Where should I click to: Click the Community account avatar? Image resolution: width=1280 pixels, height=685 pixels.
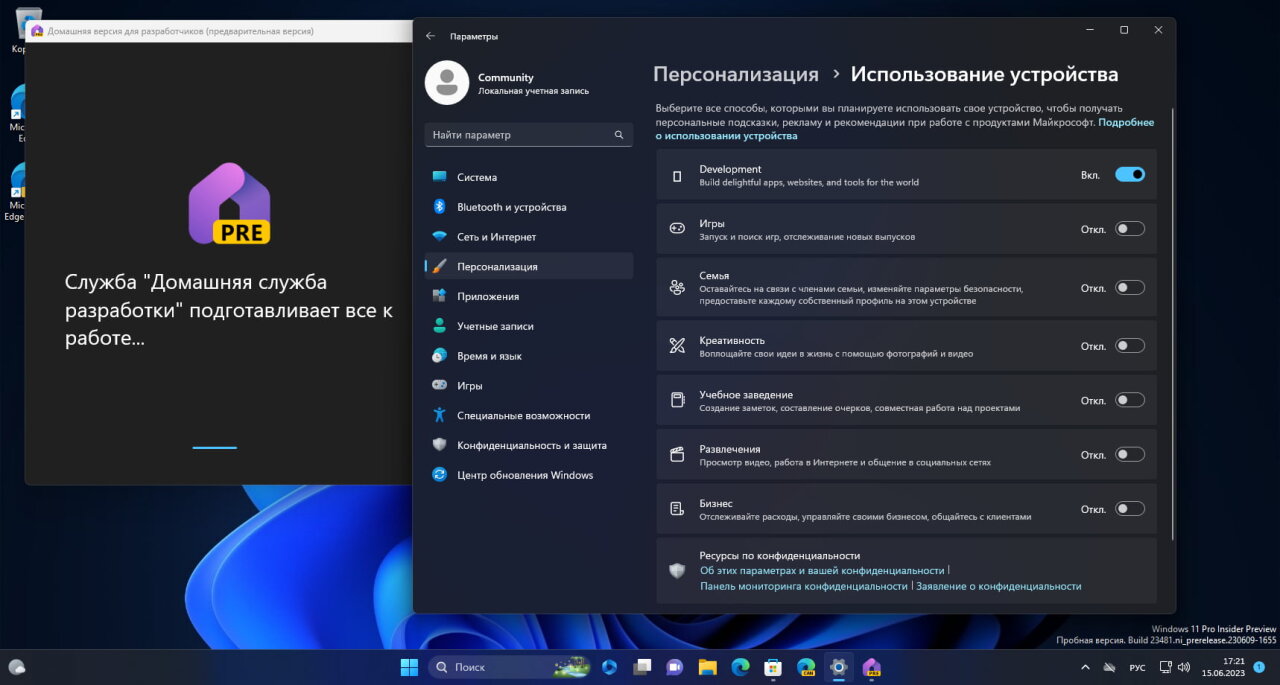tap(447, 83)
